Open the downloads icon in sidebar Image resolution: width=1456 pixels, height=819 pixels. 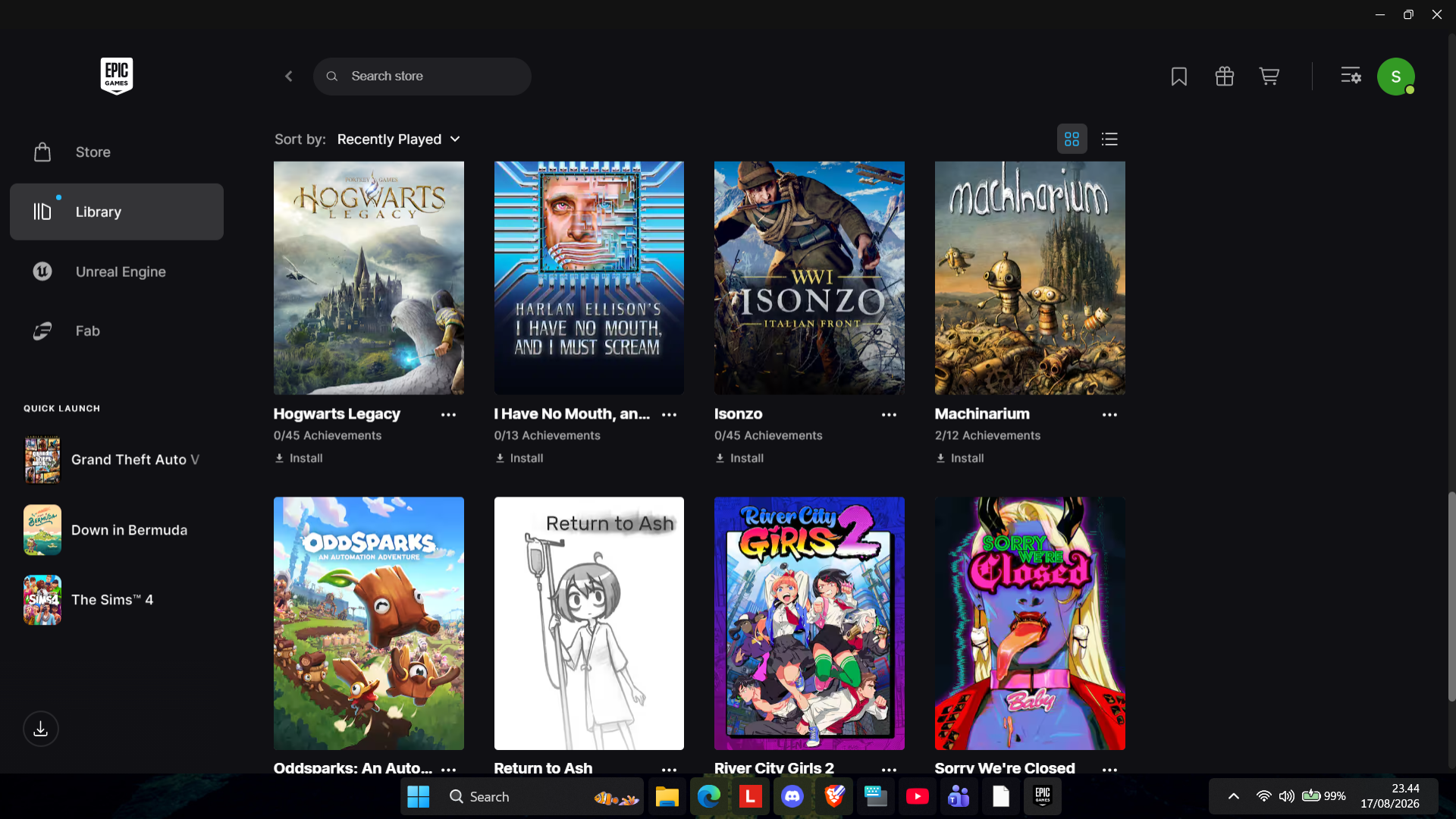pos(41,729)
